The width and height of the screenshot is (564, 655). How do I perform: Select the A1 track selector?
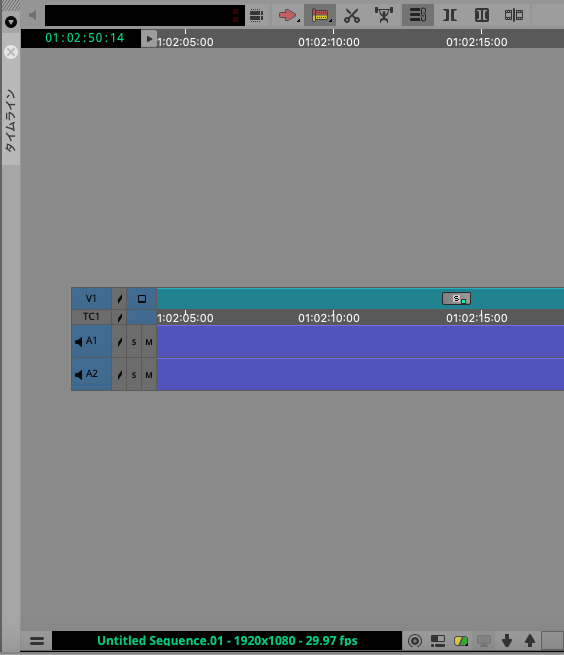pyautogui.click(x=91, y=341)
